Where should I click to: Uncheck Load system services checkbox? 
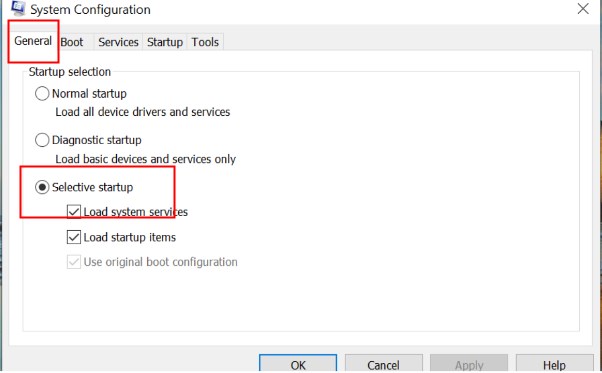pyautogui.click(x=74, y=212)
